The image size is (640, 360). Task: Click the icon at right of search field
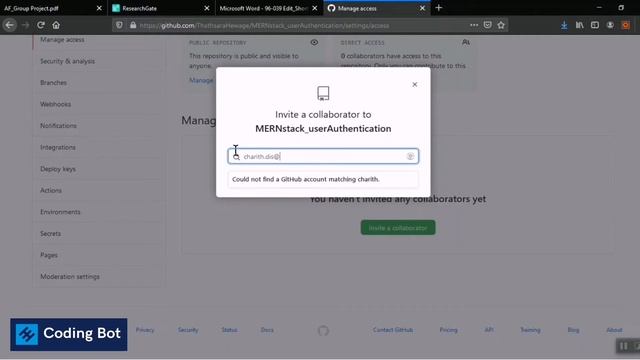pyautogui.click(x=410, y=156)
